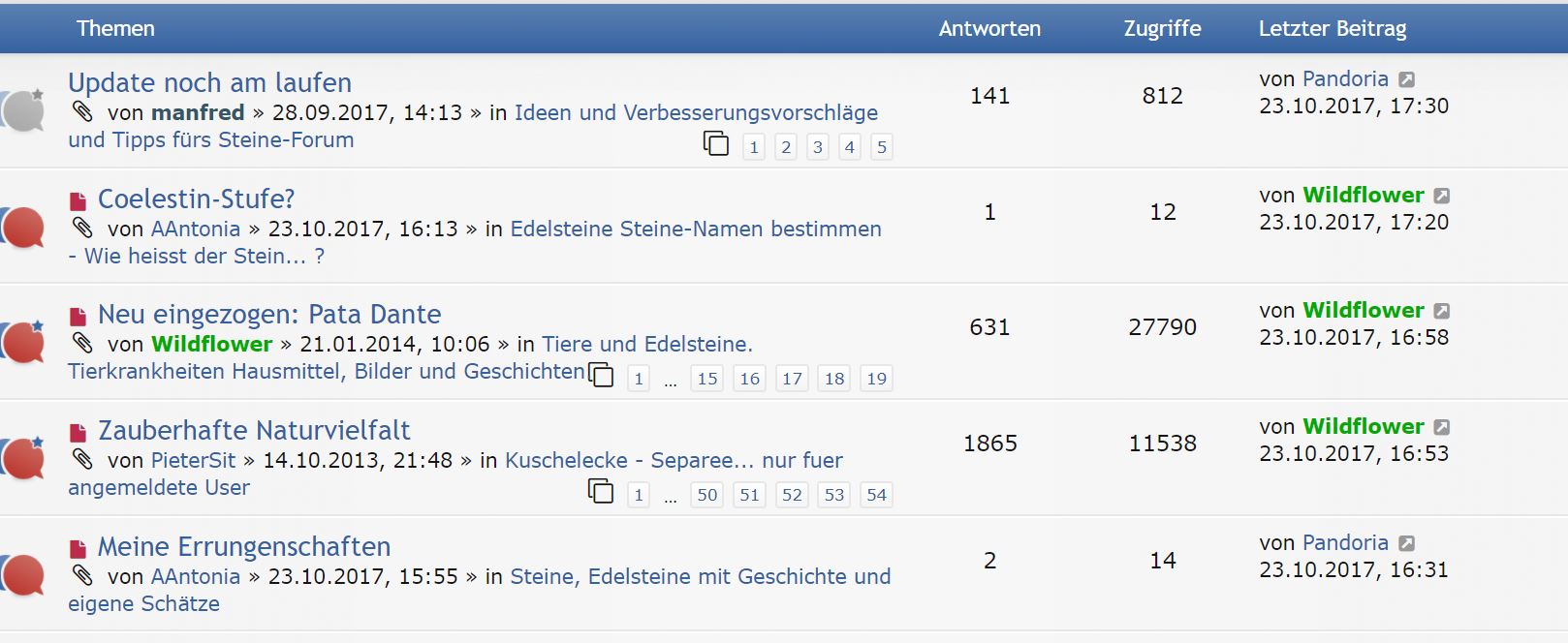This screenshot has height=643, width=1568.
Task: Open Pandoria's profile in Meine Errungenschaften row
Action: click(1345, 543)
